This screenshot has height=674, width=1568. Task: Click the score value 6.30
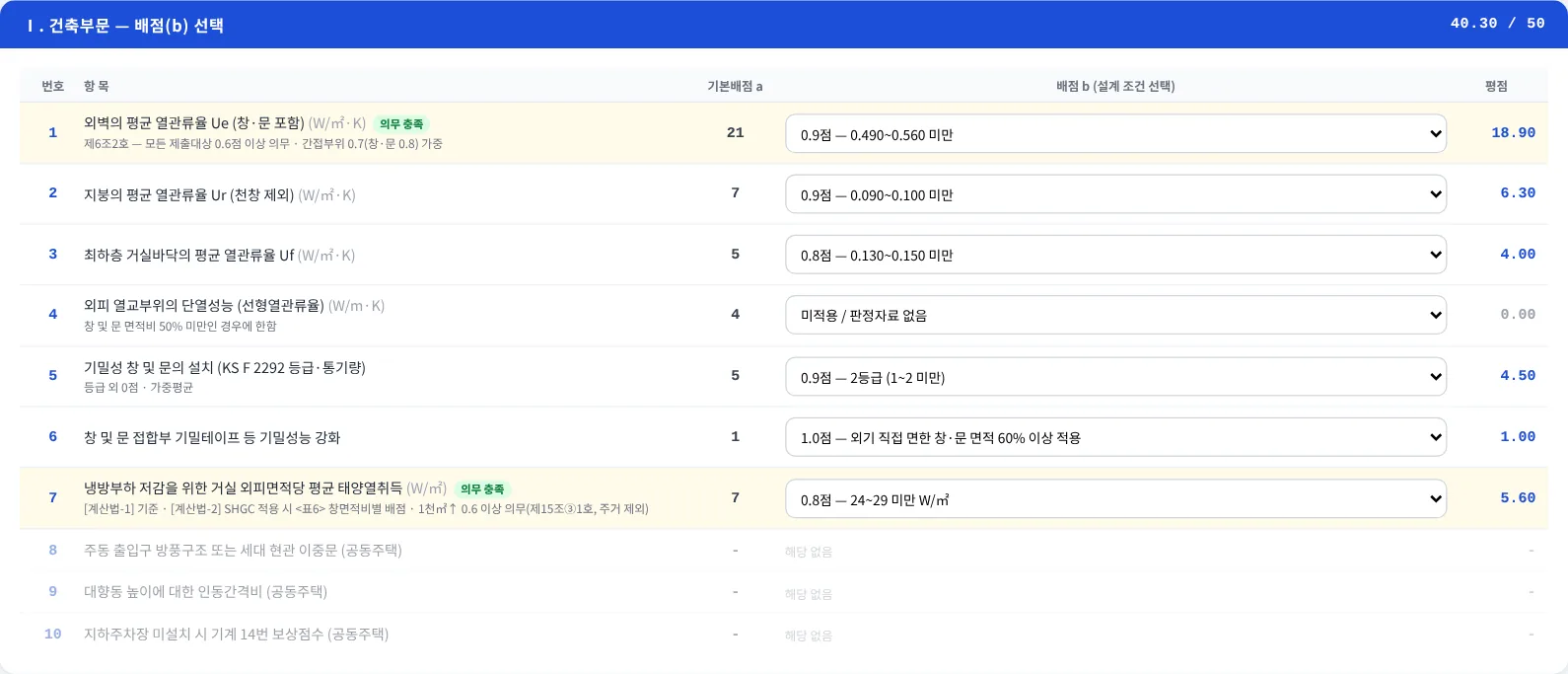(x=1518, y=192)
